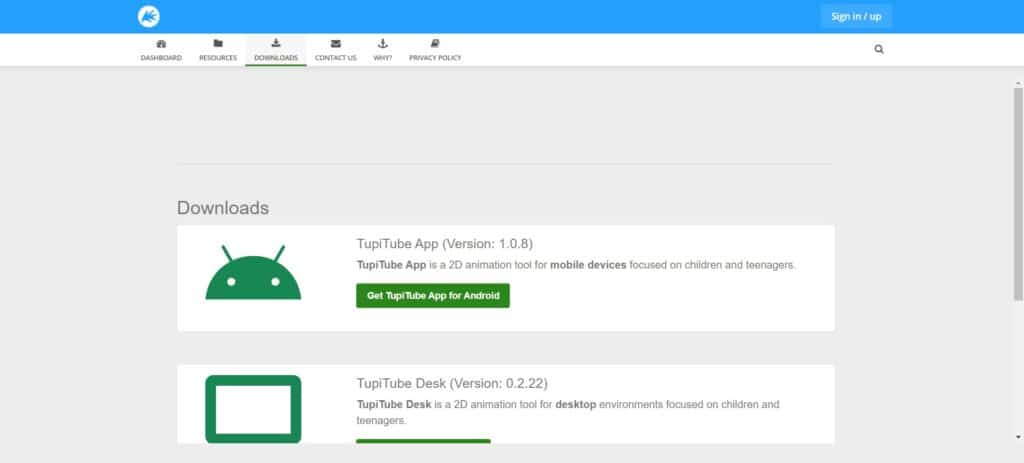Open the DASHBOARD menu label
This screenshot has width=1024, height=463.
tap(161, 58)
